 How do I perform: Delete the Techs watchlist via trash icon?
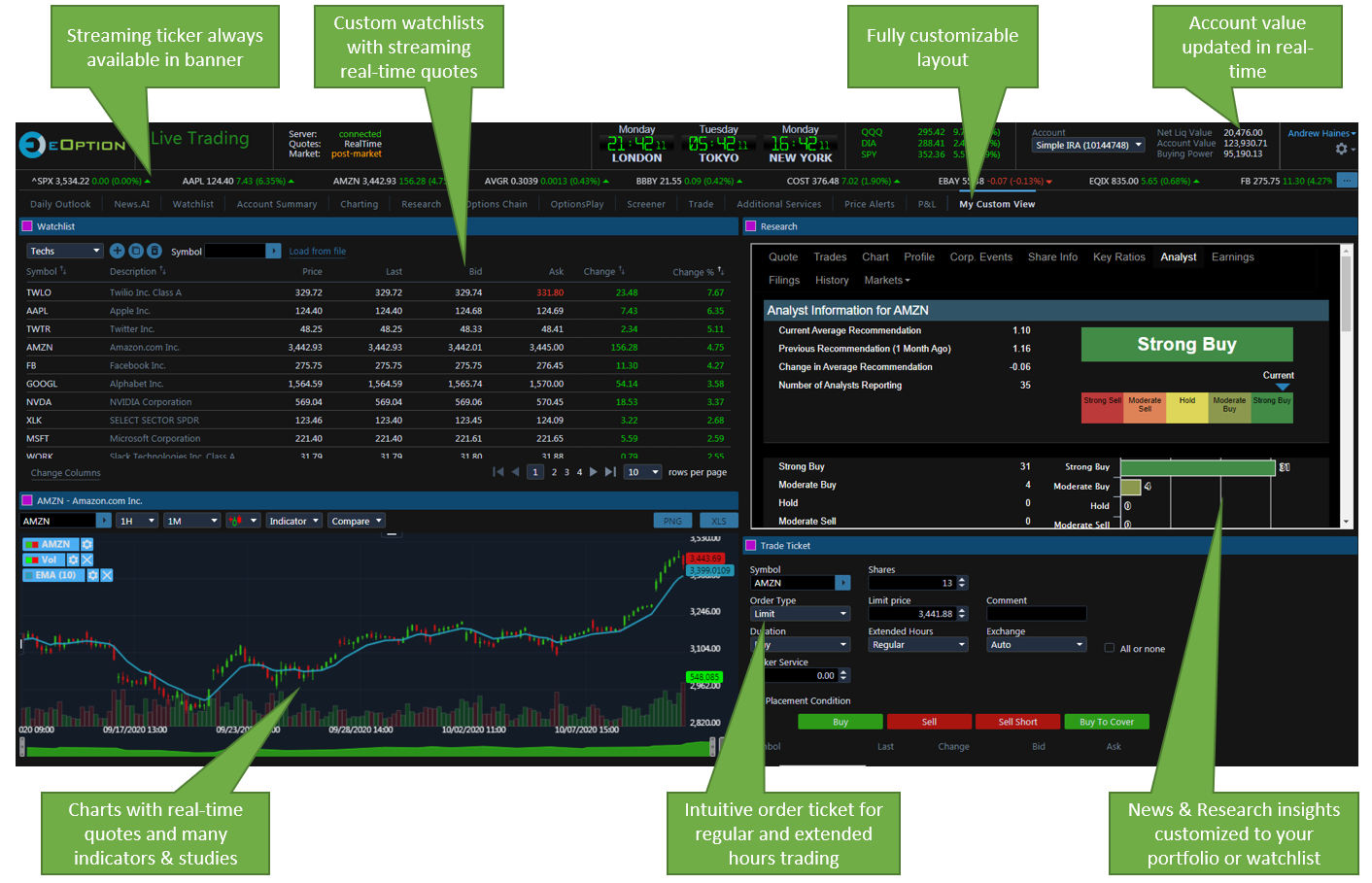(x=154, y=251)
